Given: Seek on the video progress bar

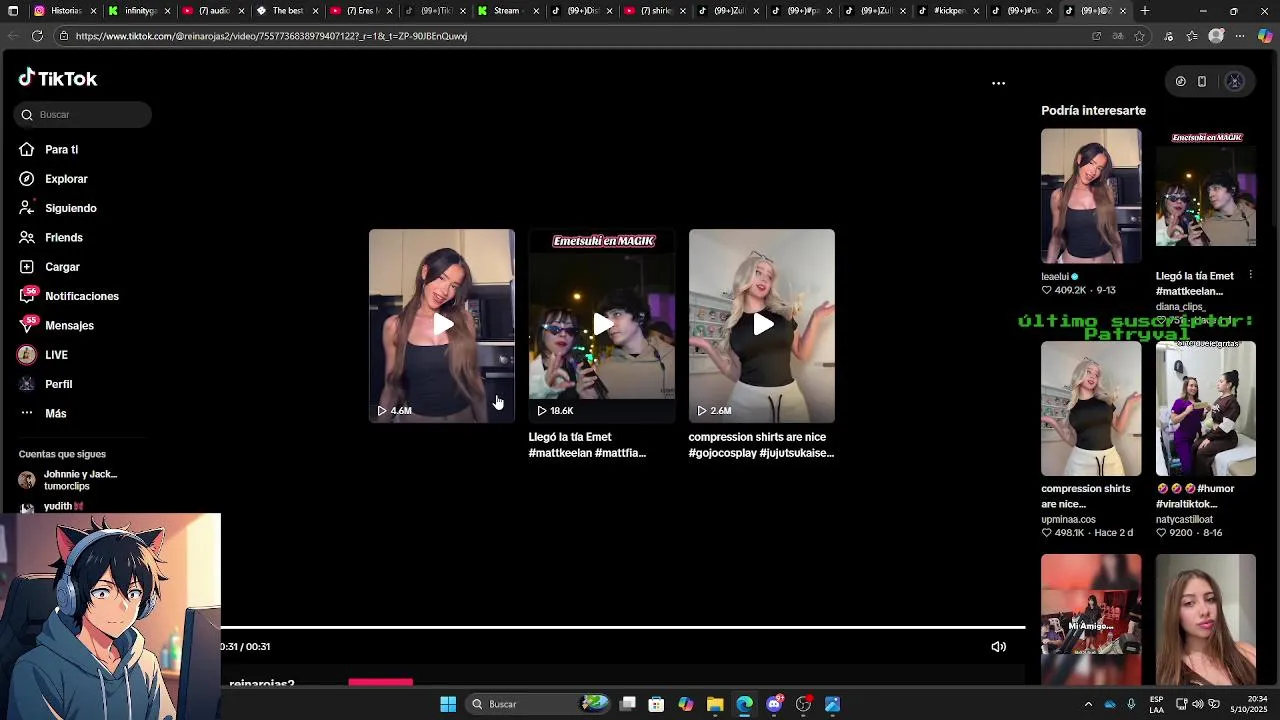Looking at the screenshot, I should coord(623,627).
